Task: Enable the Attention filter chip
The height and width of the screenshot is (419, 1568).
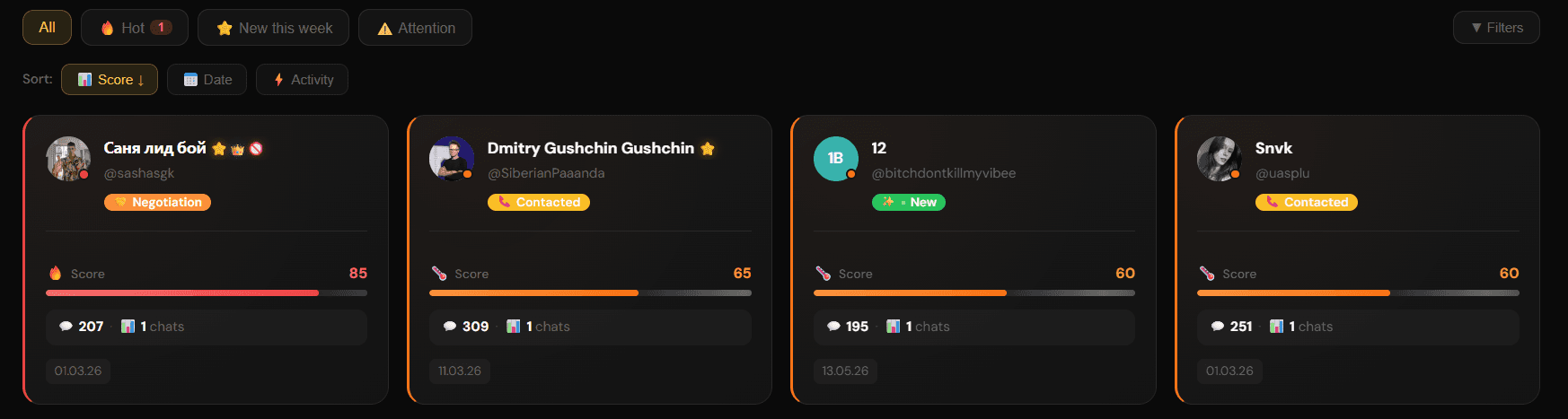Action: 415,28
